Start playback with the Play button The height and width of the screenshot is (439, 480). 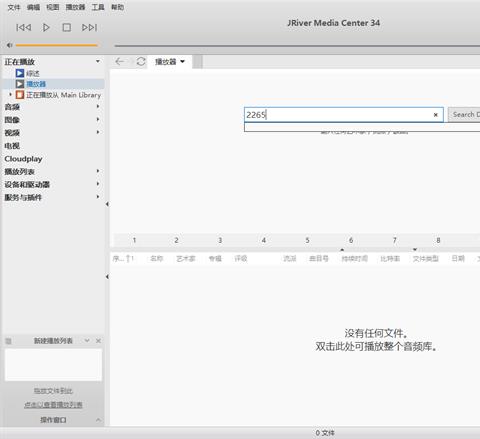[46, 27]
